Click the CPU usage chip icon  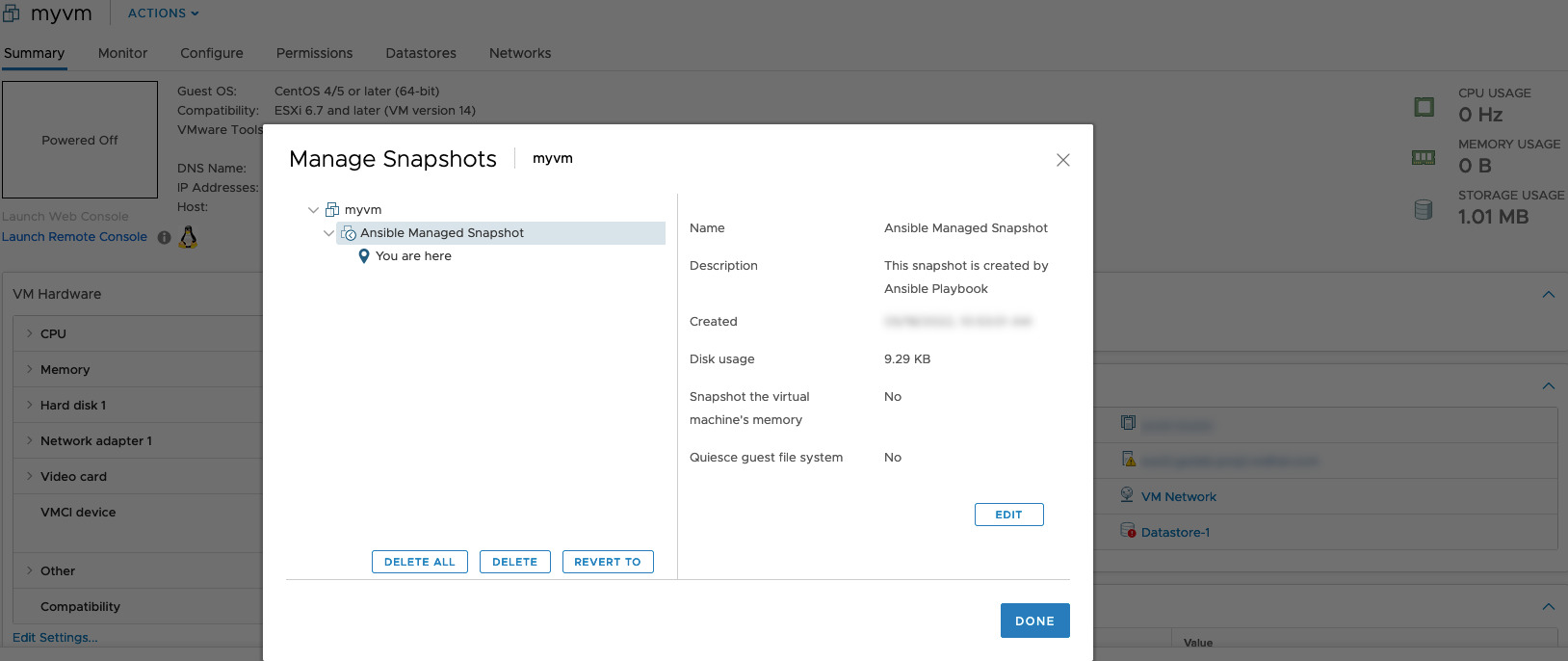[1424, 107]
